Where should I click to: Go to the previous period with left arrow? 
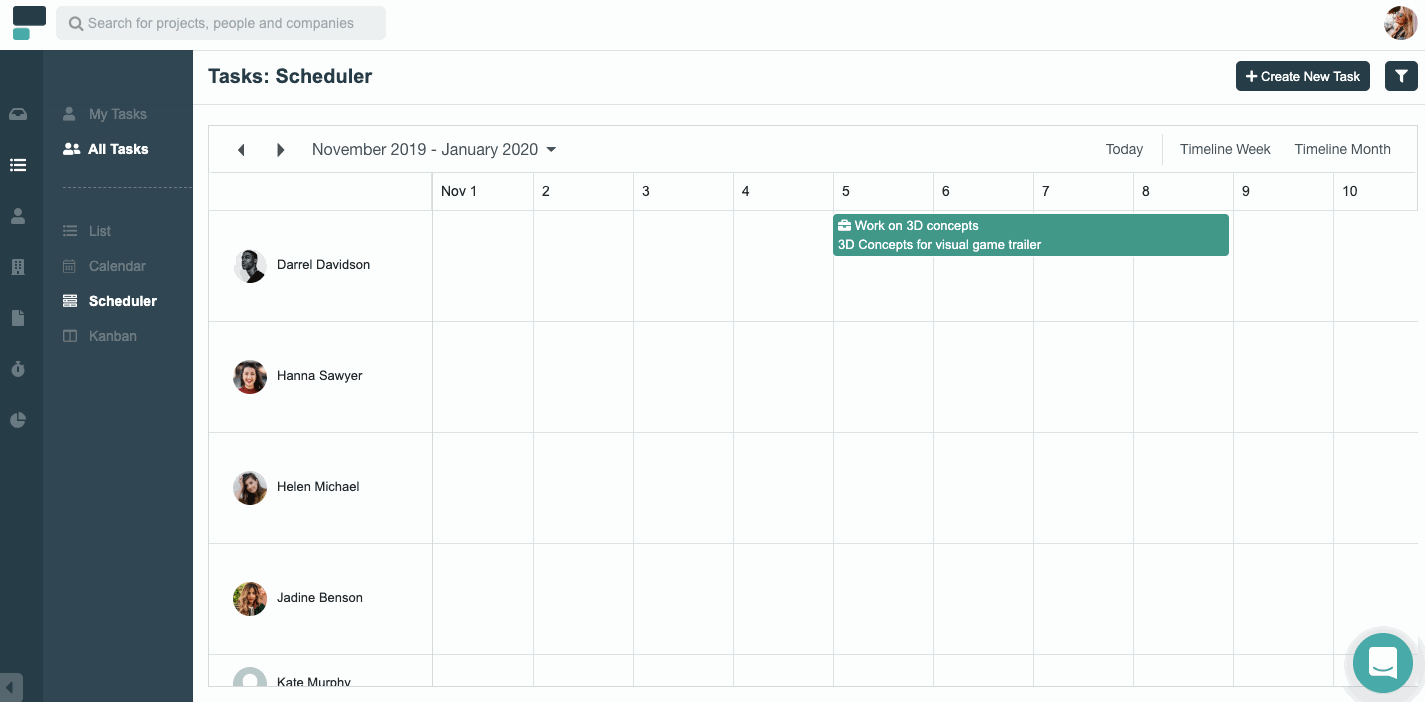[241, 150]
